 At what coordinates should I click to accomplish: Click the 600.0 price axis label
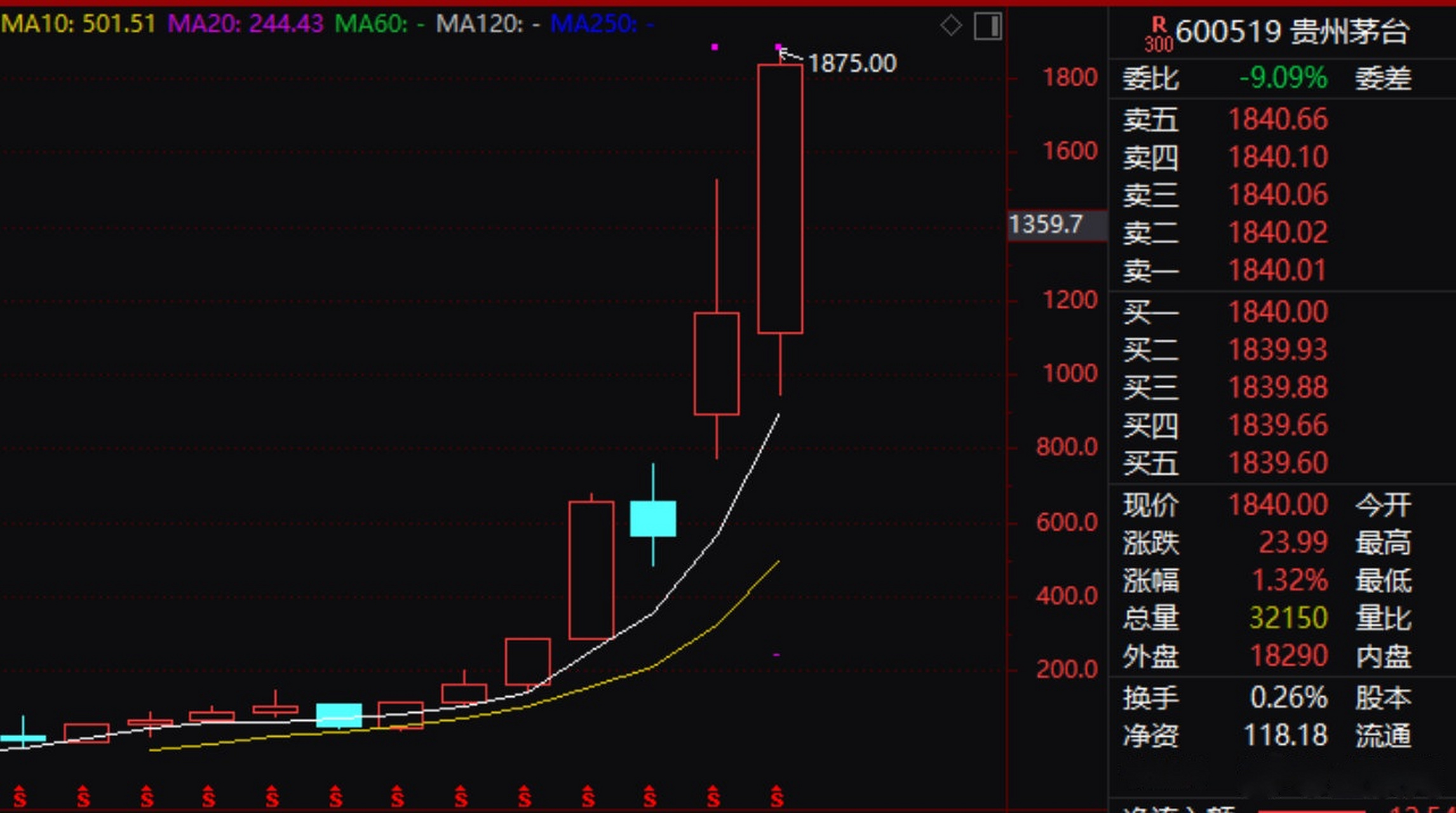pos(1067,523)
